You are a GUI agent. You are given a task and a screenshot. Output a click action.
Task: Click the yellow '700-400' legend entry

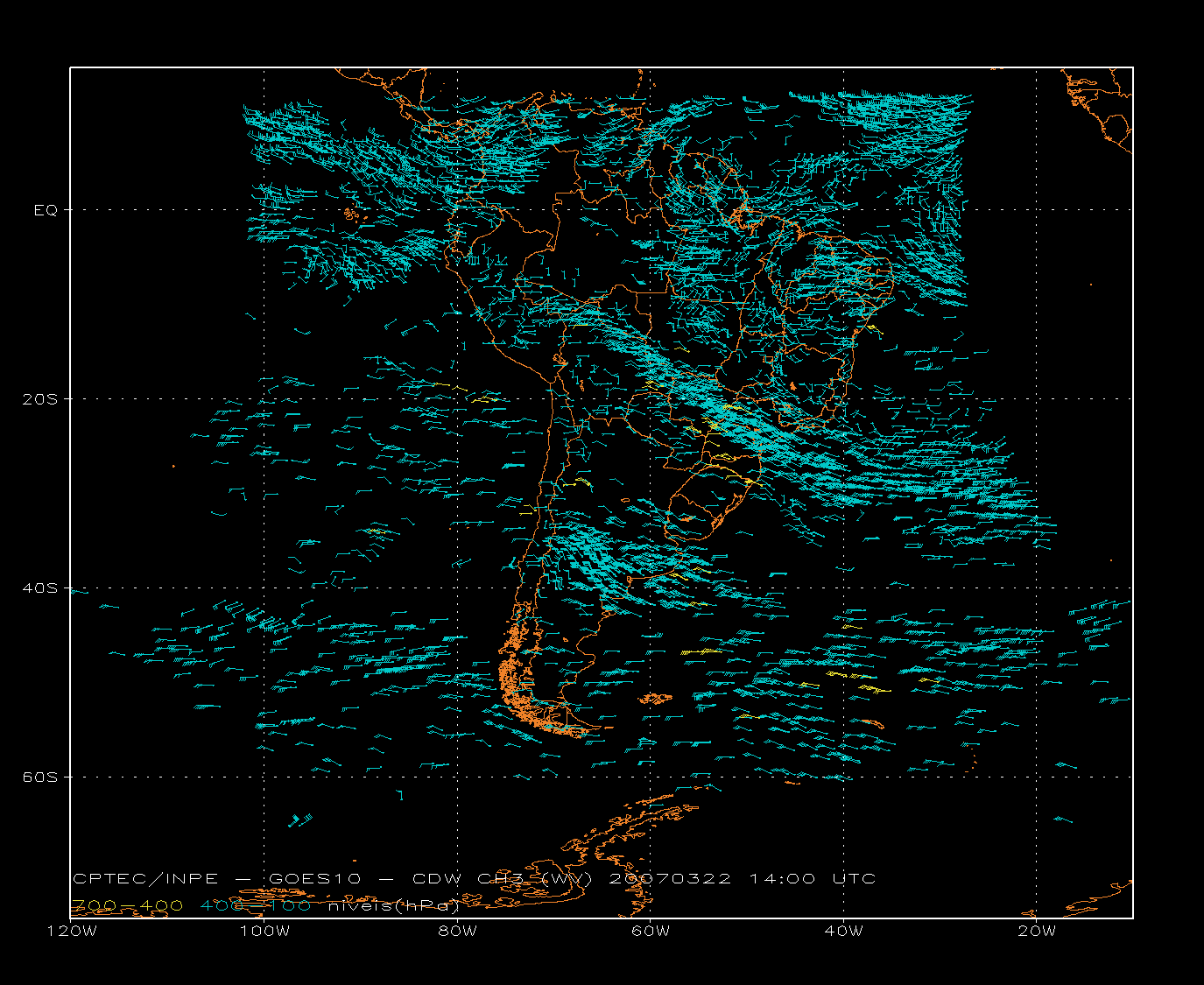point(128,905)
